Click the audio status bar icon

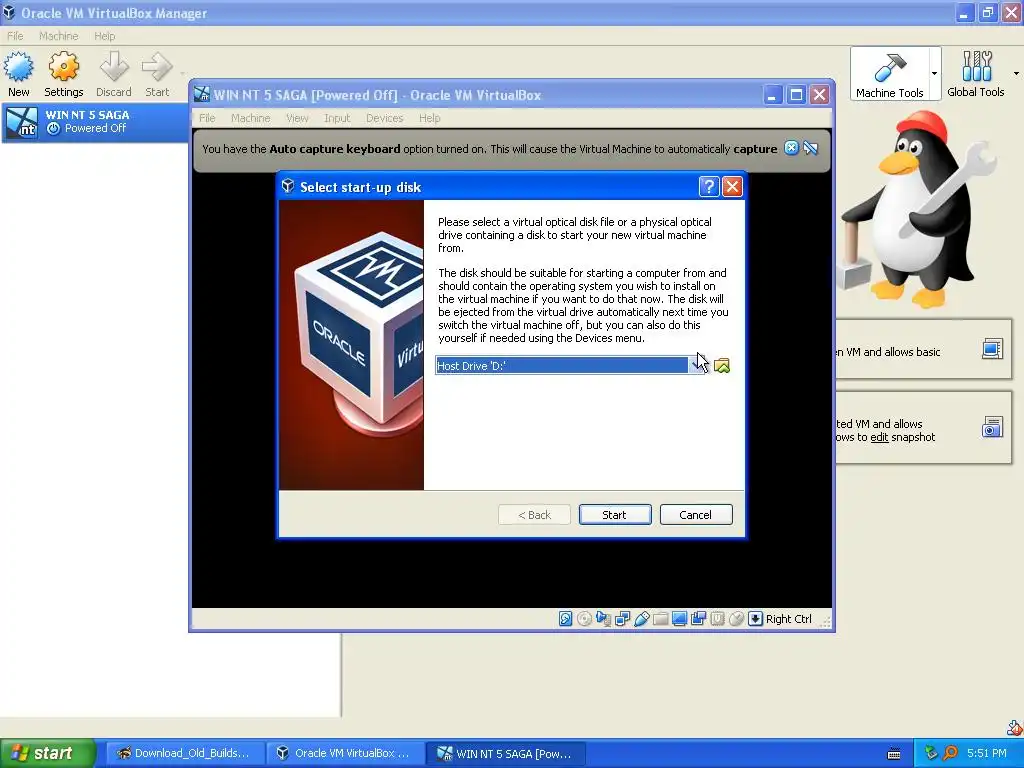pos(603,619)
